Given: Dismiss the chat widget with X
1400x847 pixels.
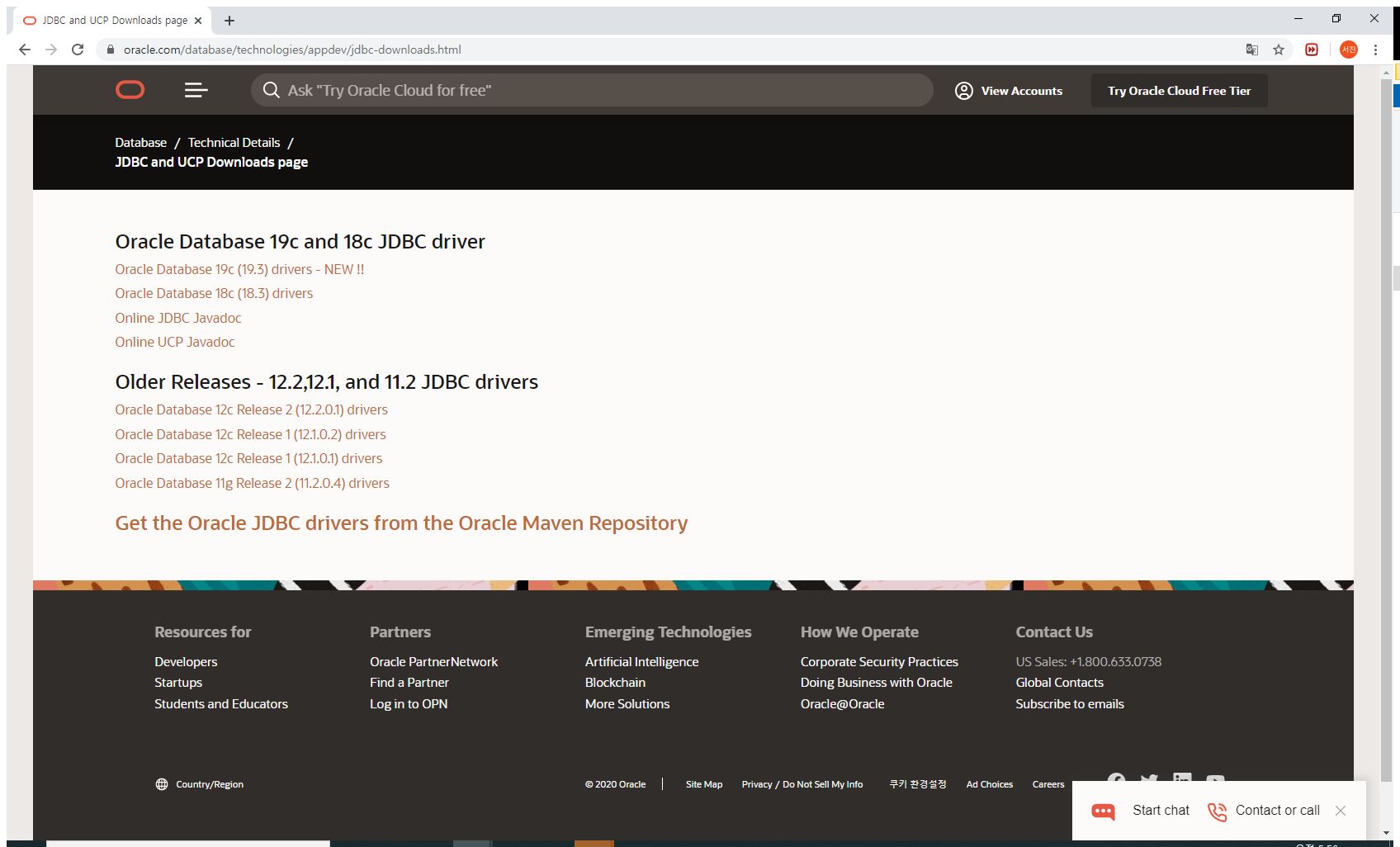Looking at the screenshot, I should click(1341, 811).
